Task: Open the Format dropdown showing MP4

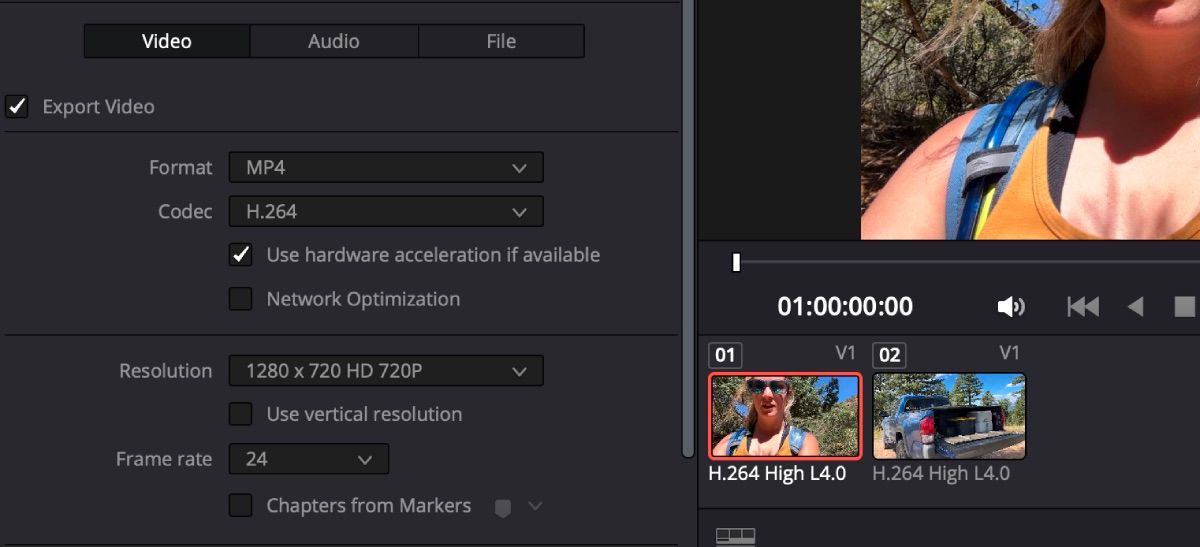Action: [386, 167]
